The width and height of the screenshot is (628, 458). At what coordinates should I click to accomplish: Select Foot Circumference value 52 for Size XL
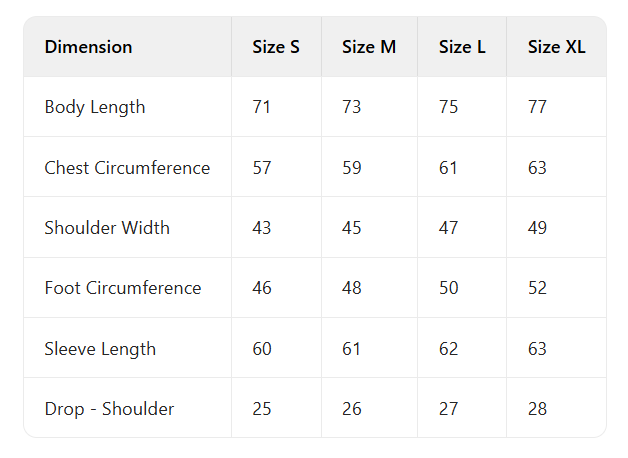[537, 288]
